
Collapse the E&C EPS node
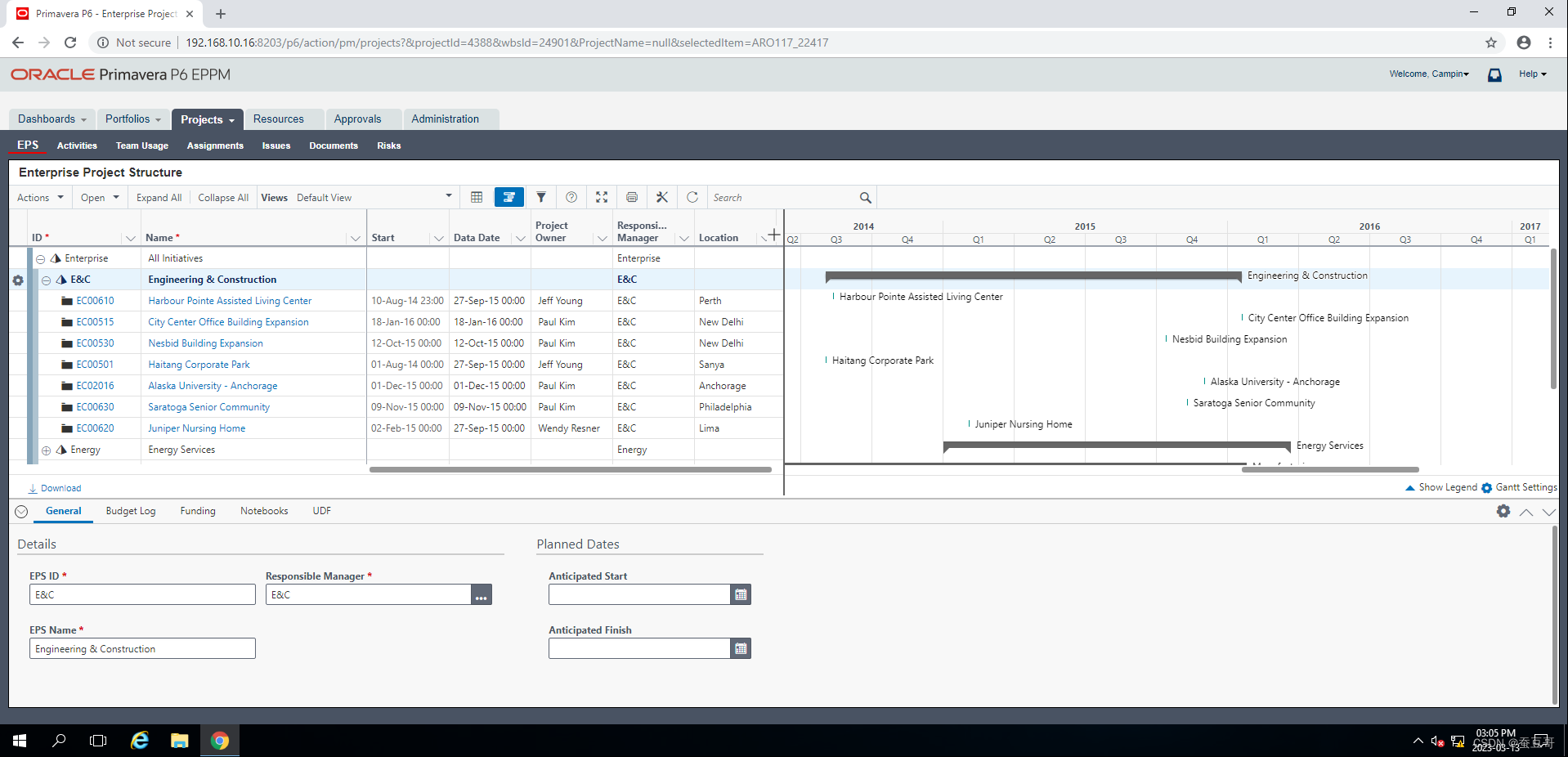tap(47, 280)
